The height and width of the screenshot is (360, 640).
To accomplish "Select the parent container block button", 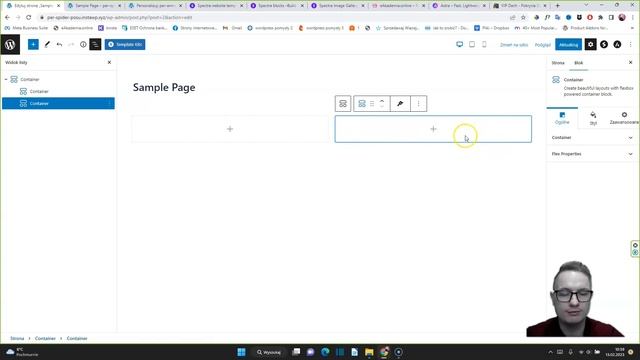I will coord(343,104).
